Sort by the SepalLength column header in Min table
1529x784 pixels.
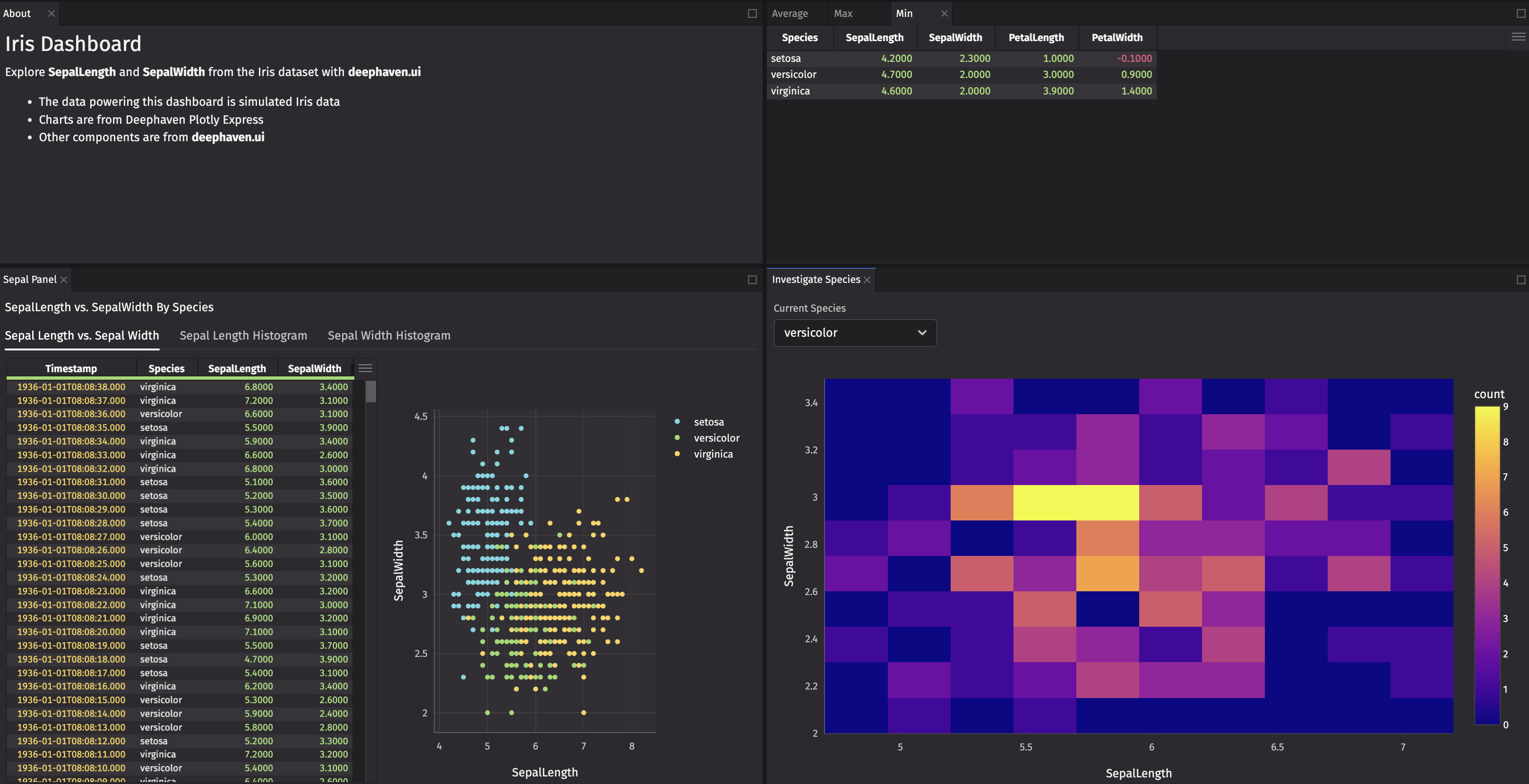874,37
